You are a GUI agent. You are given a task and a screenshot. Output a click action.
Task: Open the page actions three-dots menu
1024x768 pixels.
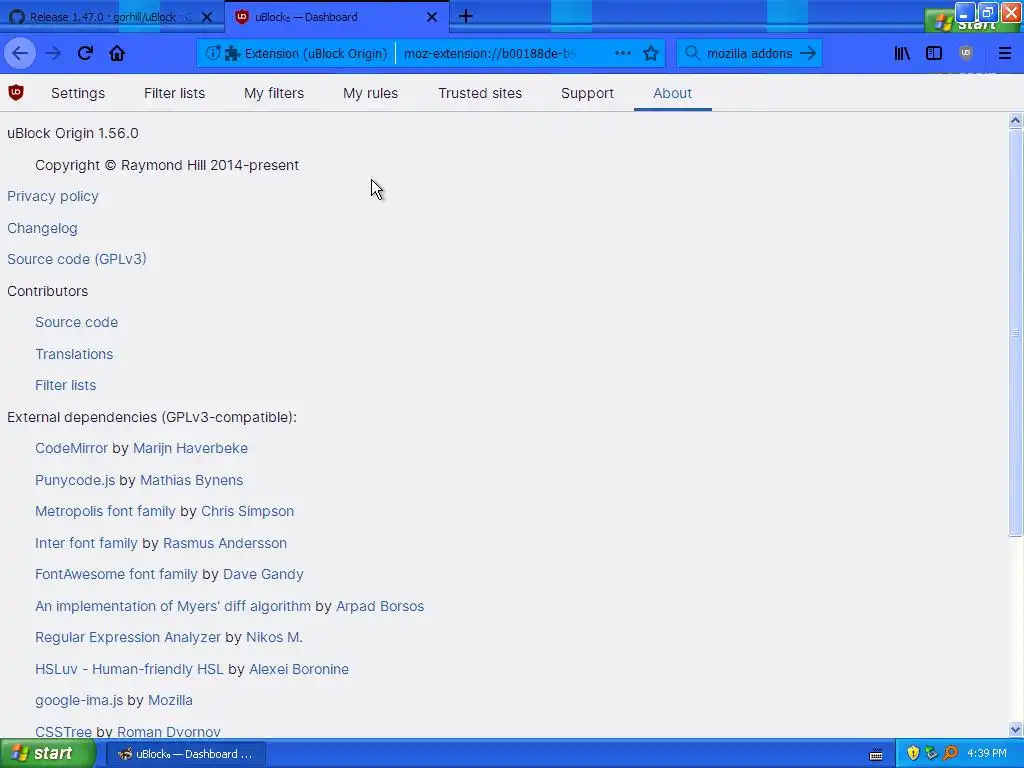tap(623, 53)
